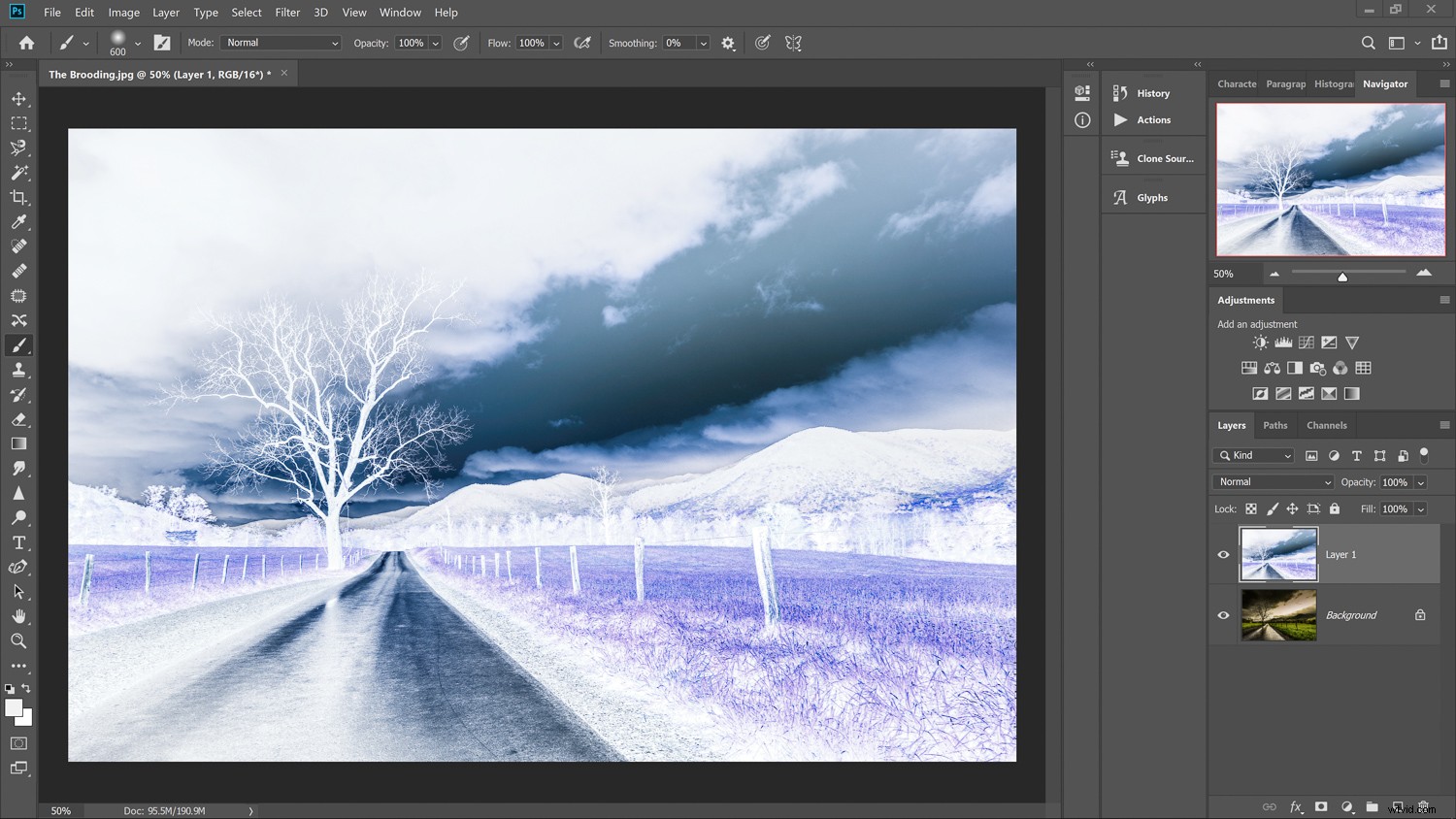Open the Clone Source panel

(x=1152, y=157)
